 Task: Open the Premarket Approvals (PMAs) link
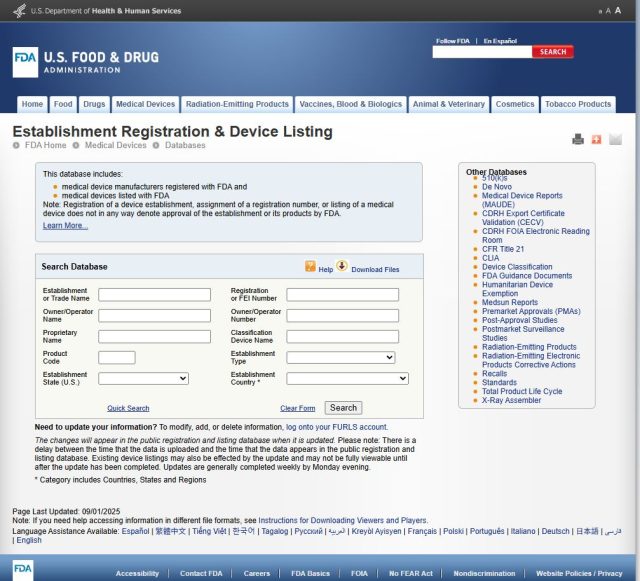tap(531, 312)
